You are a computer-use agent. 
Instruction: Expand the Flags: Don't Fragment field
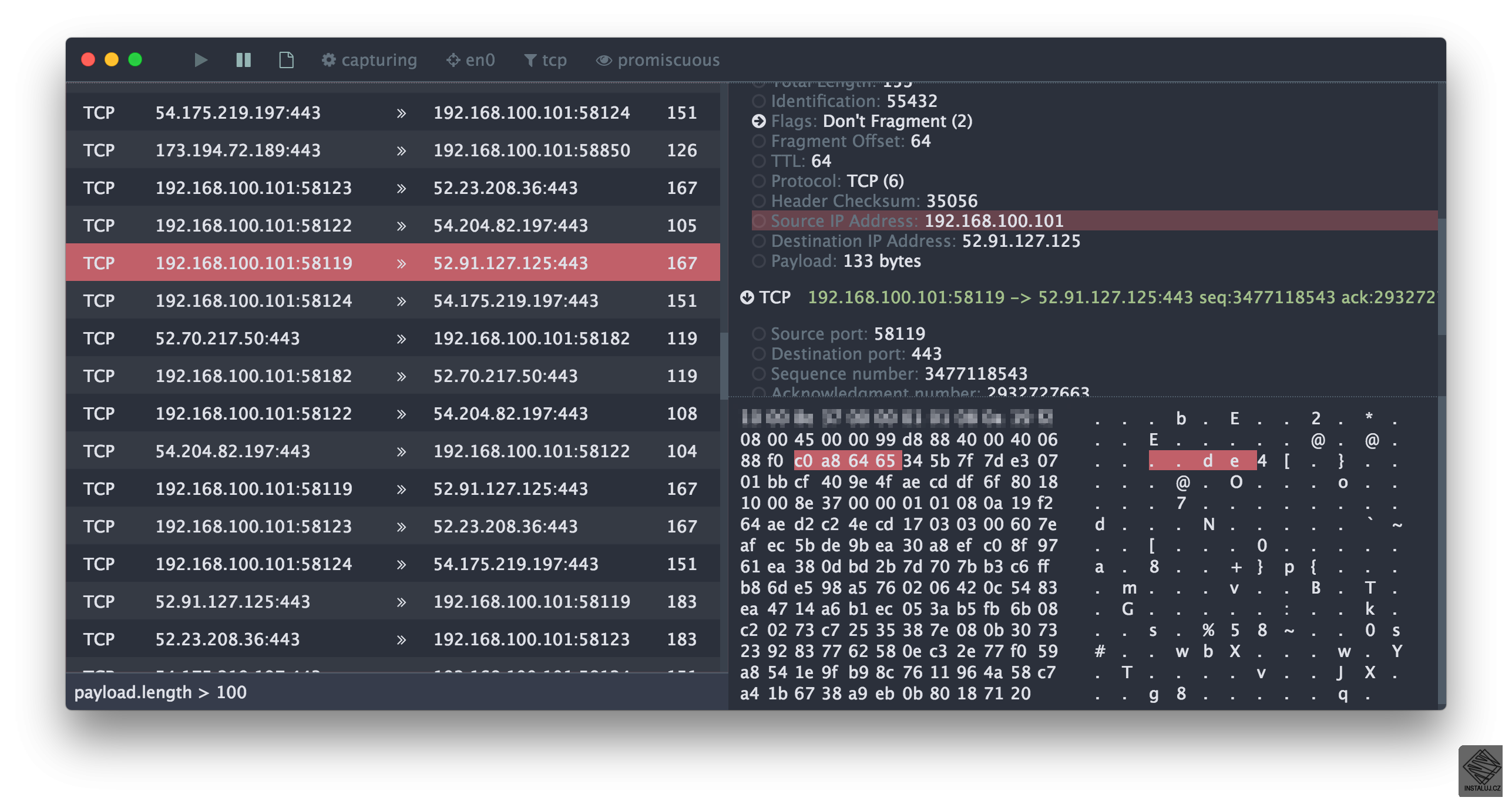(x=759, y=121)
